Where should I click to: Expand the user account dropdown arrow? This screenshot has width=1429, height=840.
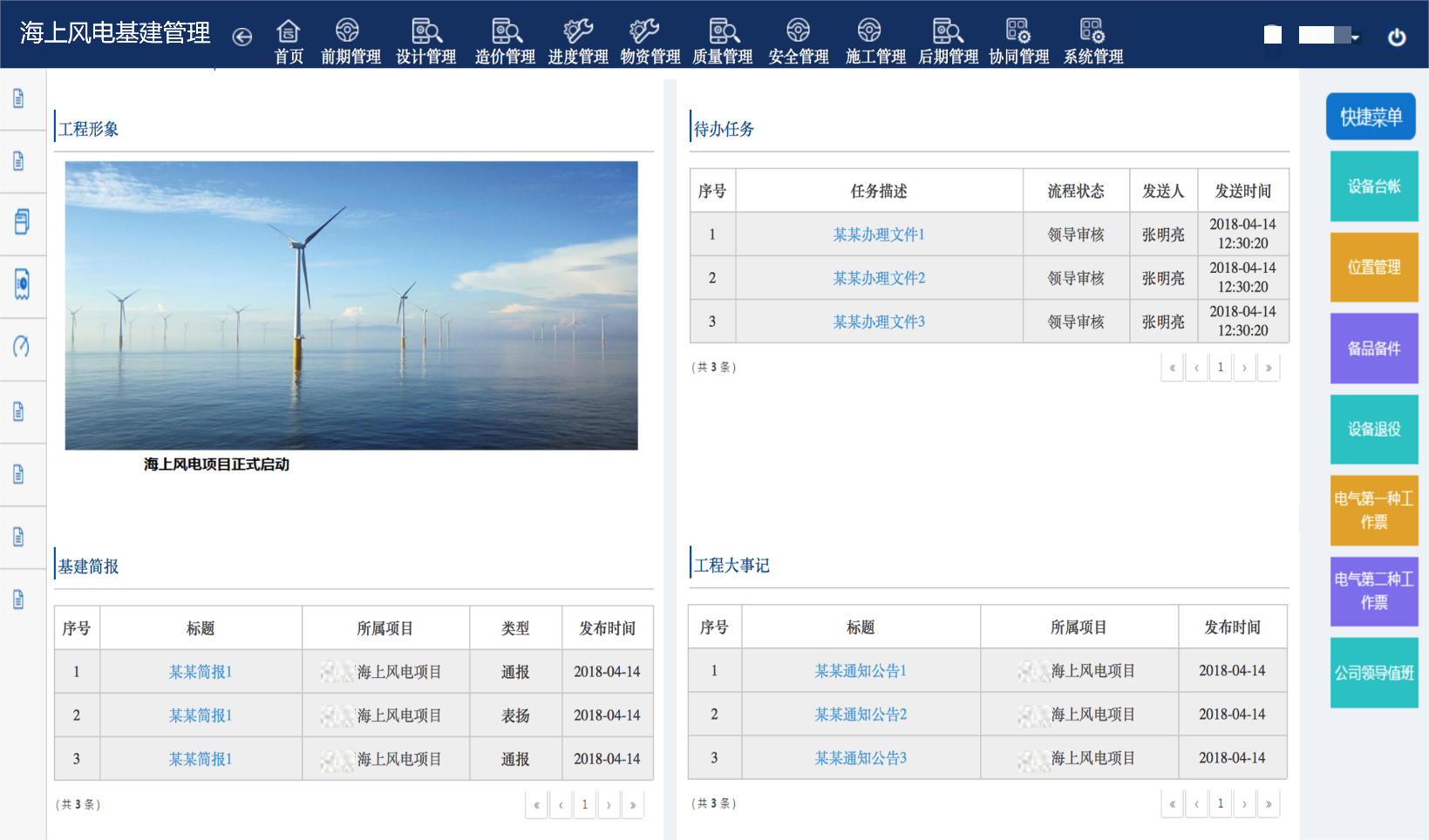tap(1356, 37)
